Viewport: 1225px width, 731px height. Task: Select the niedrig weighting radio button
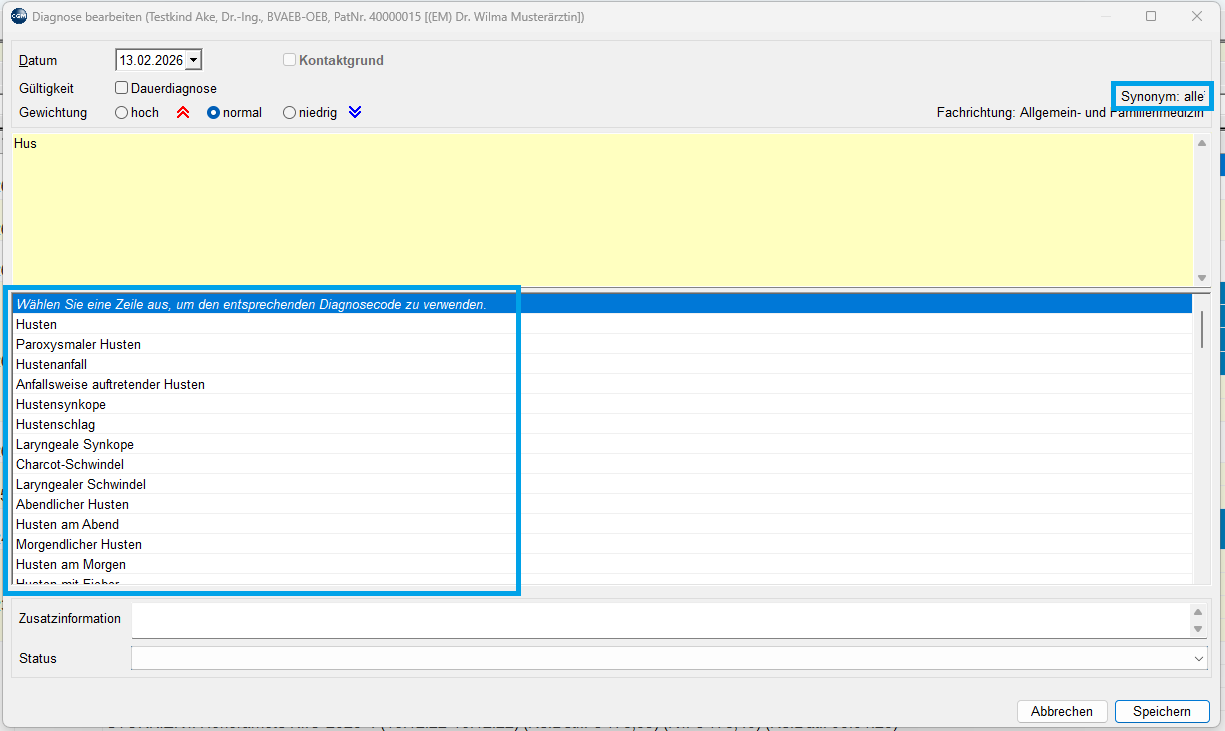coord(290,113)
